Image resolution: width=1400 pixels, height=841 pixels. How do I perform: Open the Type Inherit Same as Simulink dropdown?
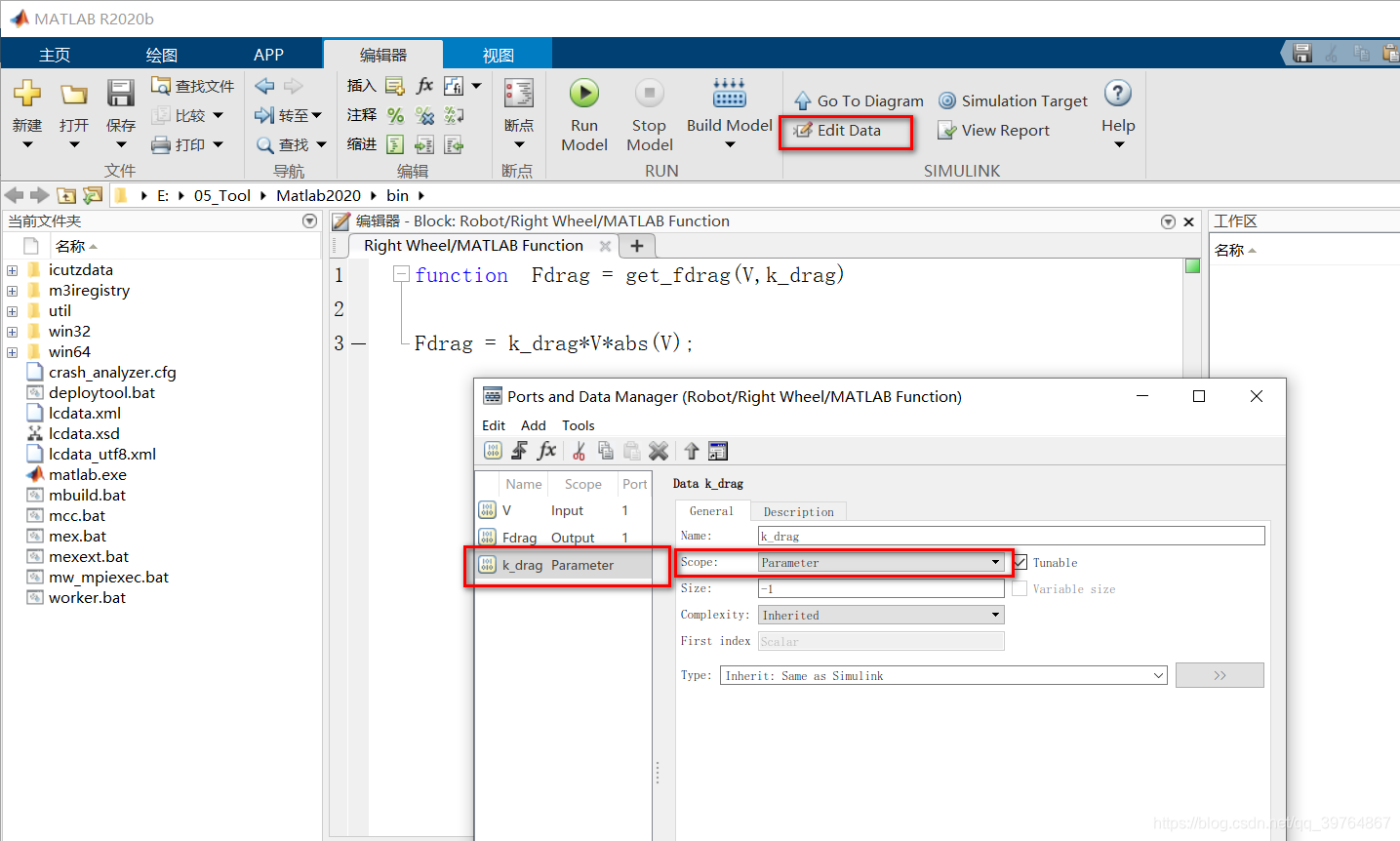pyautogui.click(x=943, y=675)
